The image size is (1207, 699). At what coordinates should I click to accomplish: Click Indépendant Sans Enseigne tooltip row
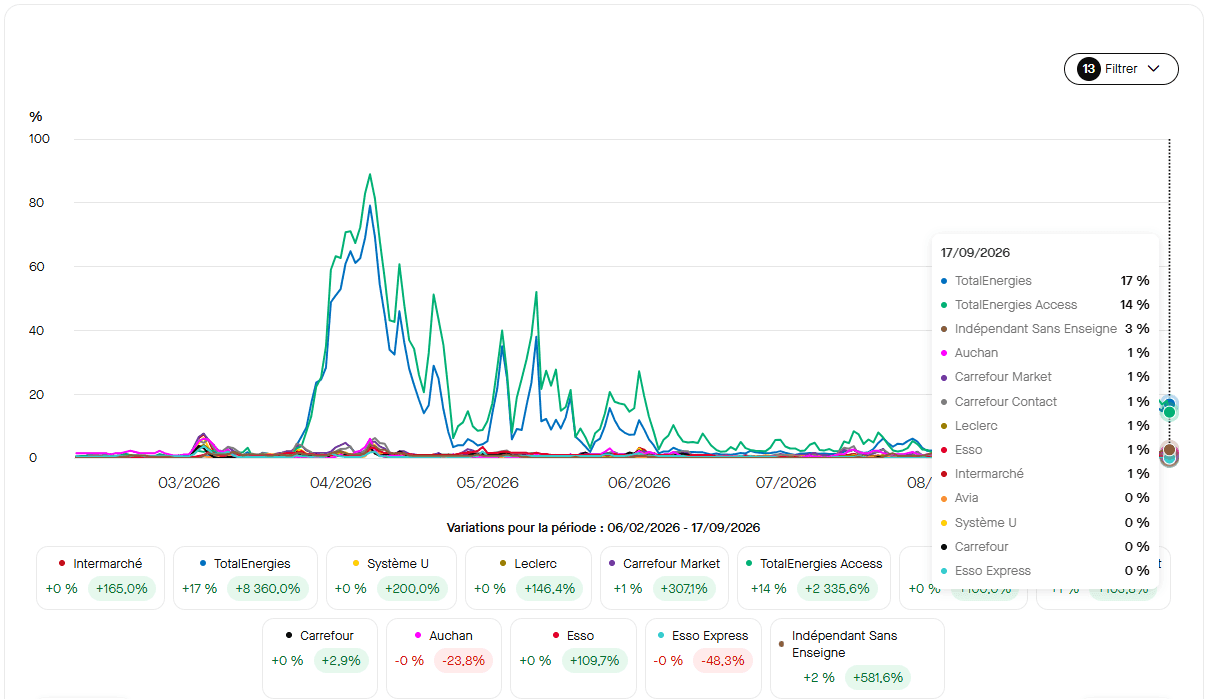pos(1045,329)
